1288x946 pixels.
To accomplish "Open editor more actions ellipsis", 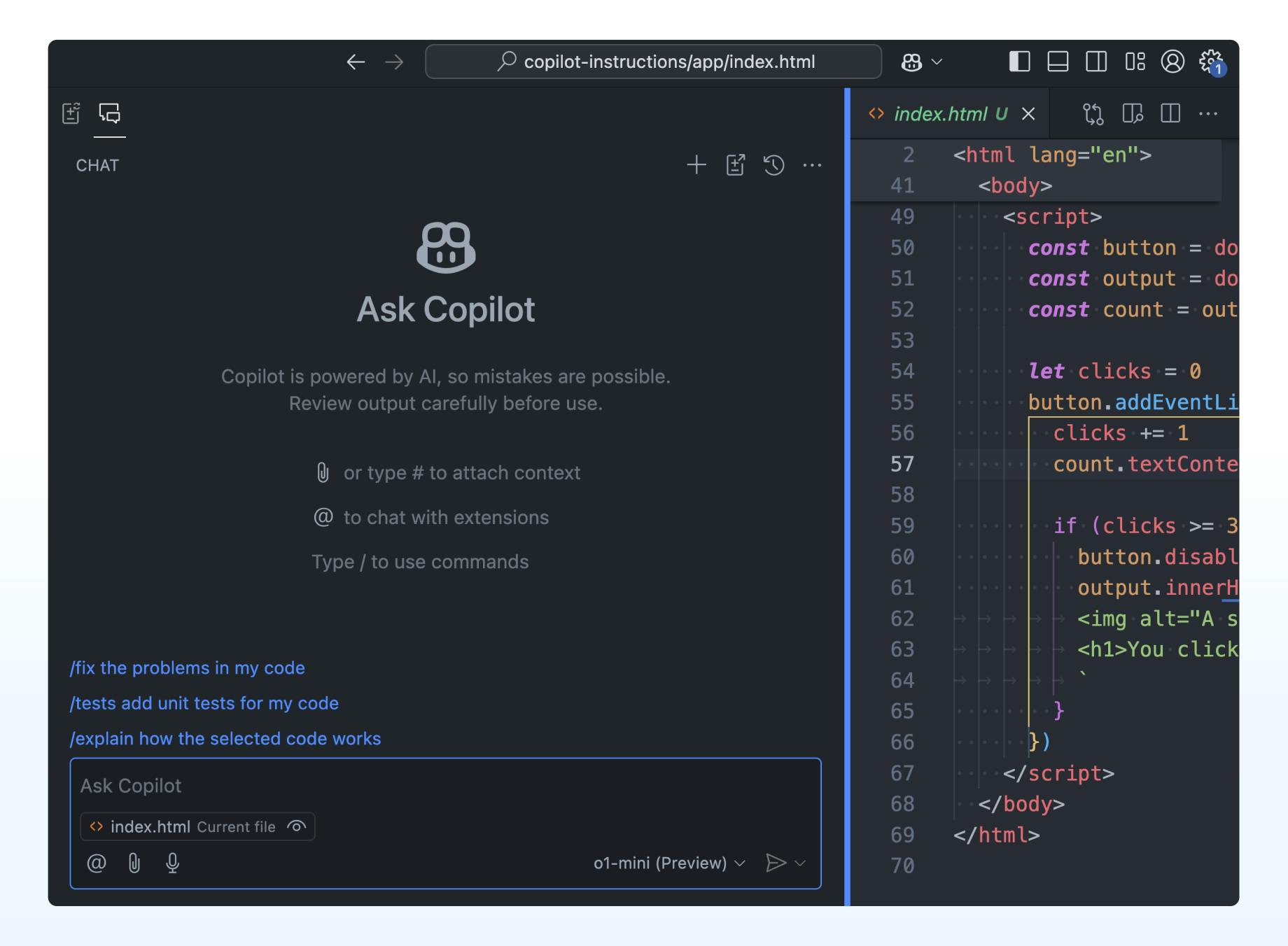I will tap(1208, 113).
